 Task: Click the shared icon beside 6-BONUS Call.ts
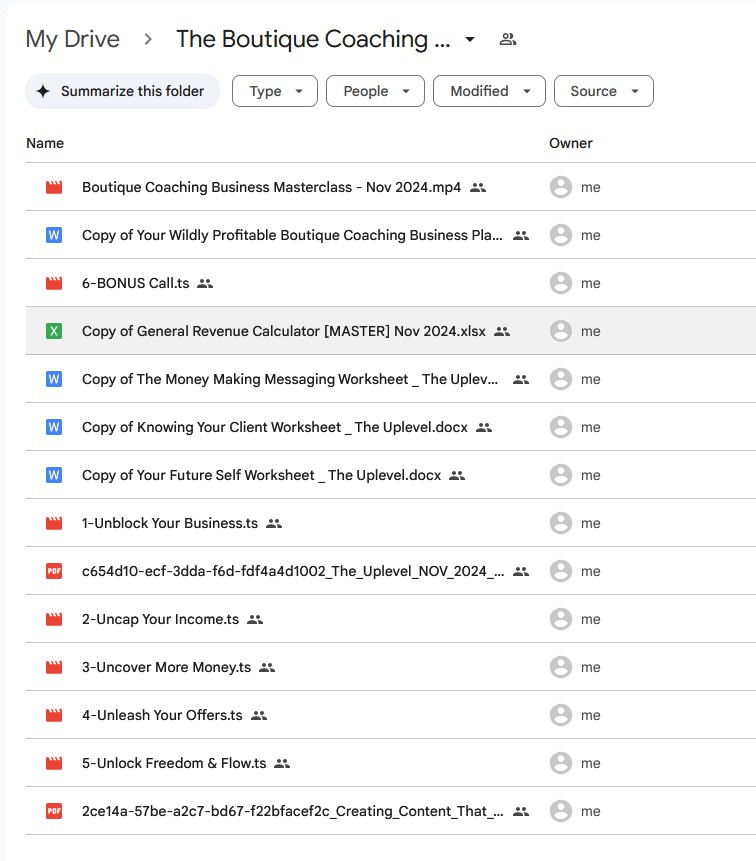205,283
